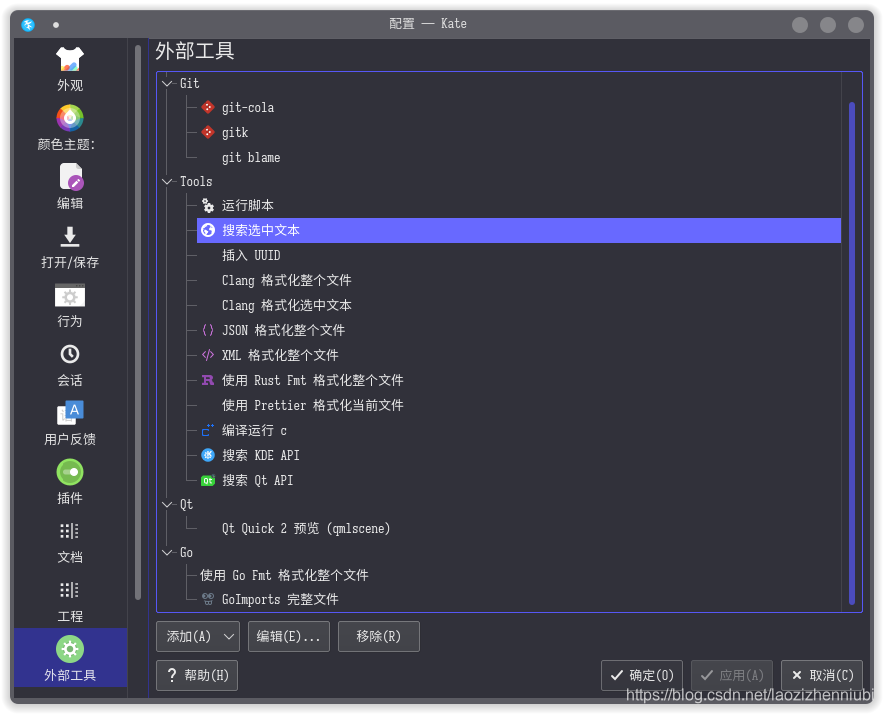Cancel with the 取消(C) button
The width and height of the screenshot is (884, 714).
coord(821,675)
